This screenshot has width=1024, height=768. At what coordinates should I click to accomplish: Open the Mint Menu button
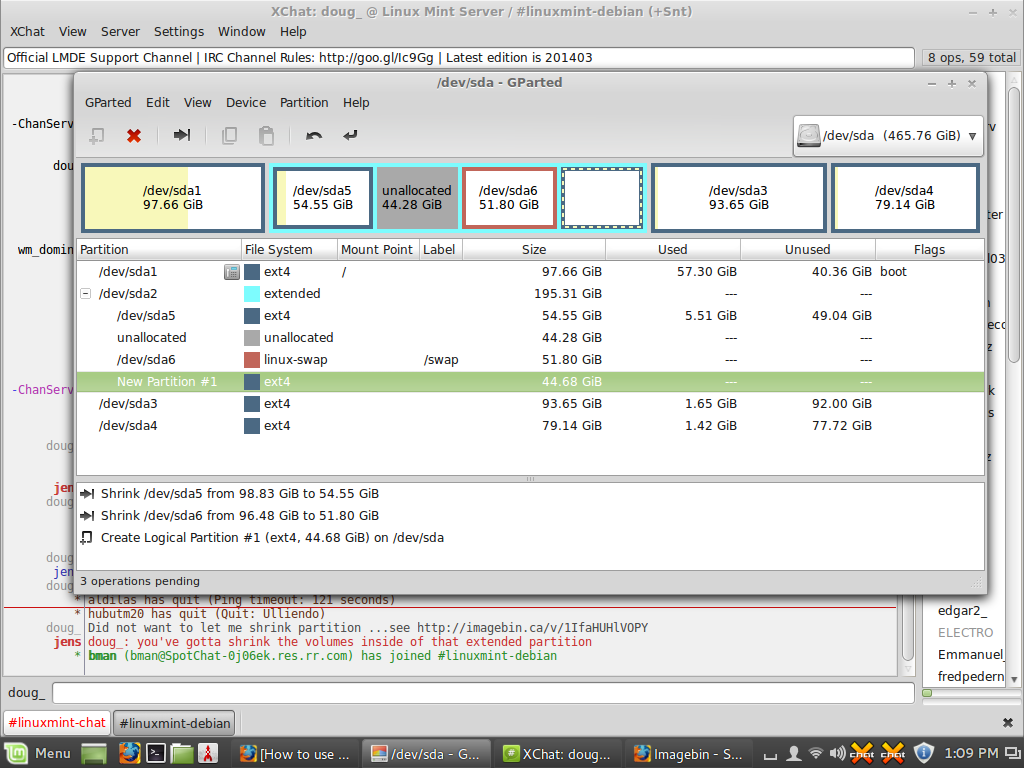click(x=37, y=754)
